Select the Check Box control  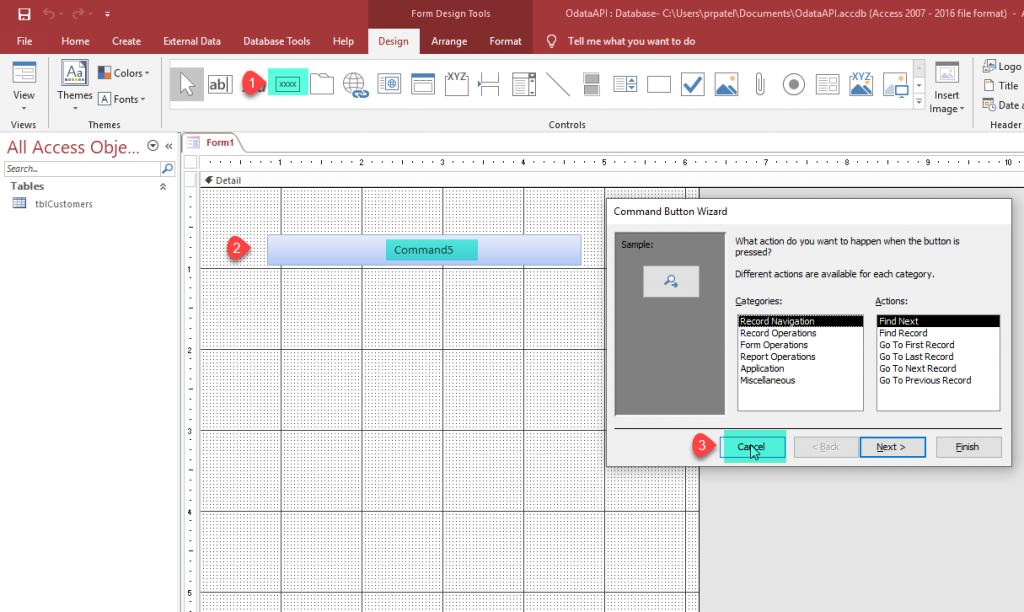[x=693, y=85]
